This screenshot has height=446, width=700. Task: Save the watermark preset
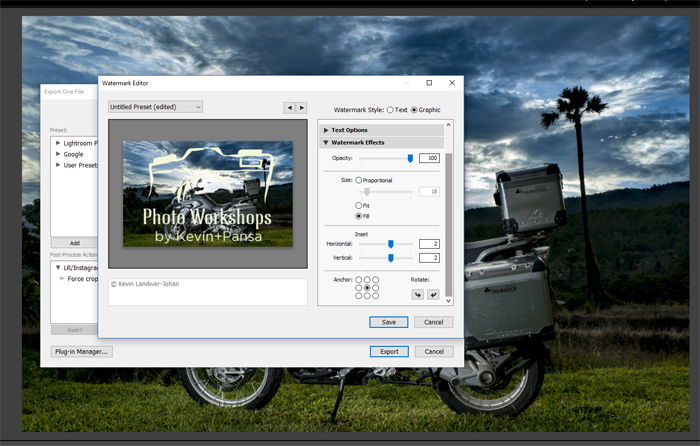click(x=388, y=322)
